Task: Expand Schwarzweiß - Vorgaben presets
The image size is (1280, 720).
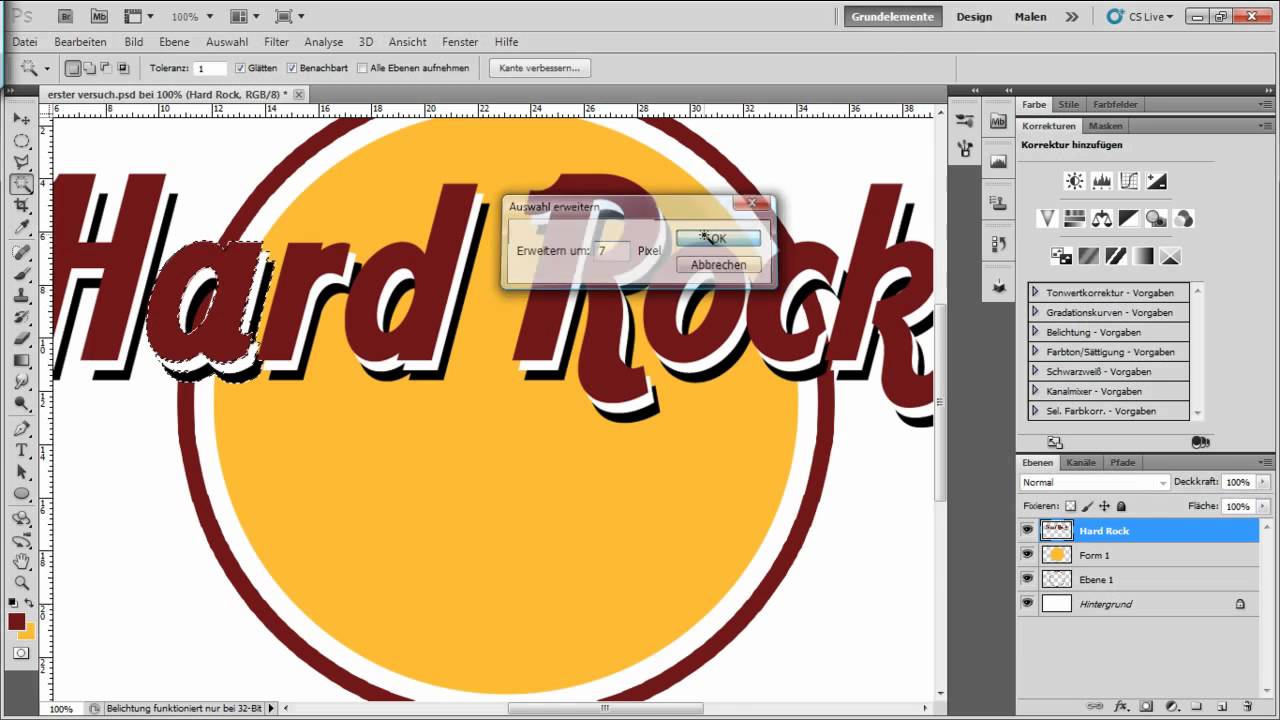Action: point(1035,371)
